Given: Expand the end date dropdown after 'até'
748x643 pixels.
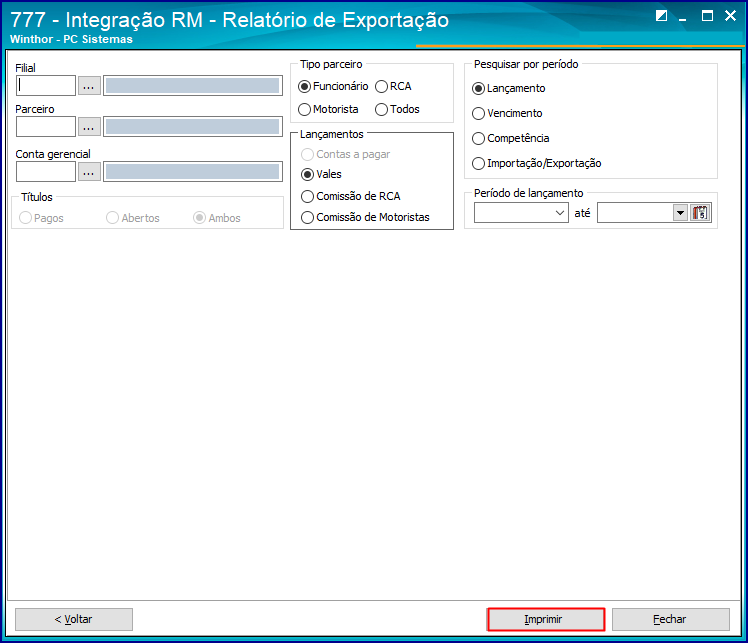Looking at the screenshot, I should pyautogui.click(x=680, y=213).
